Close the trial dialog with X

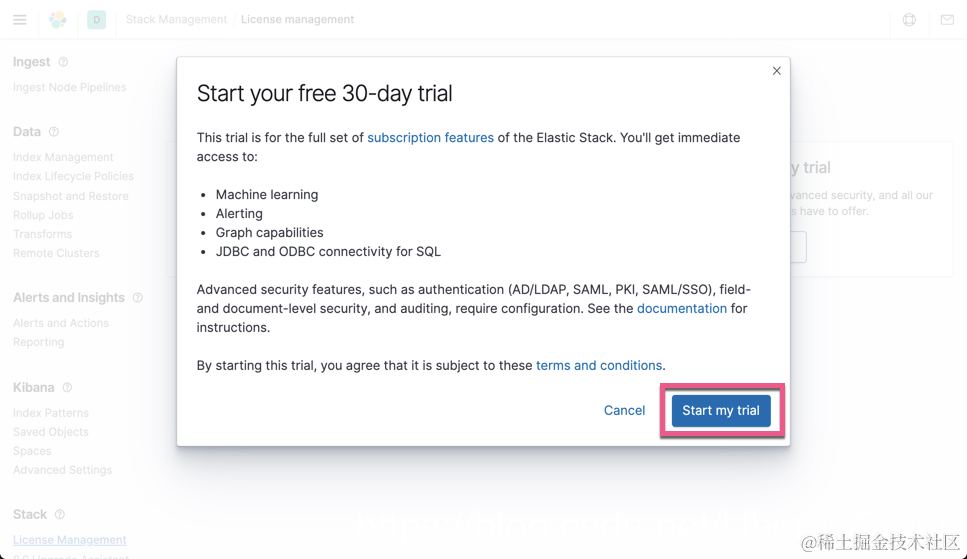point(776,71)
